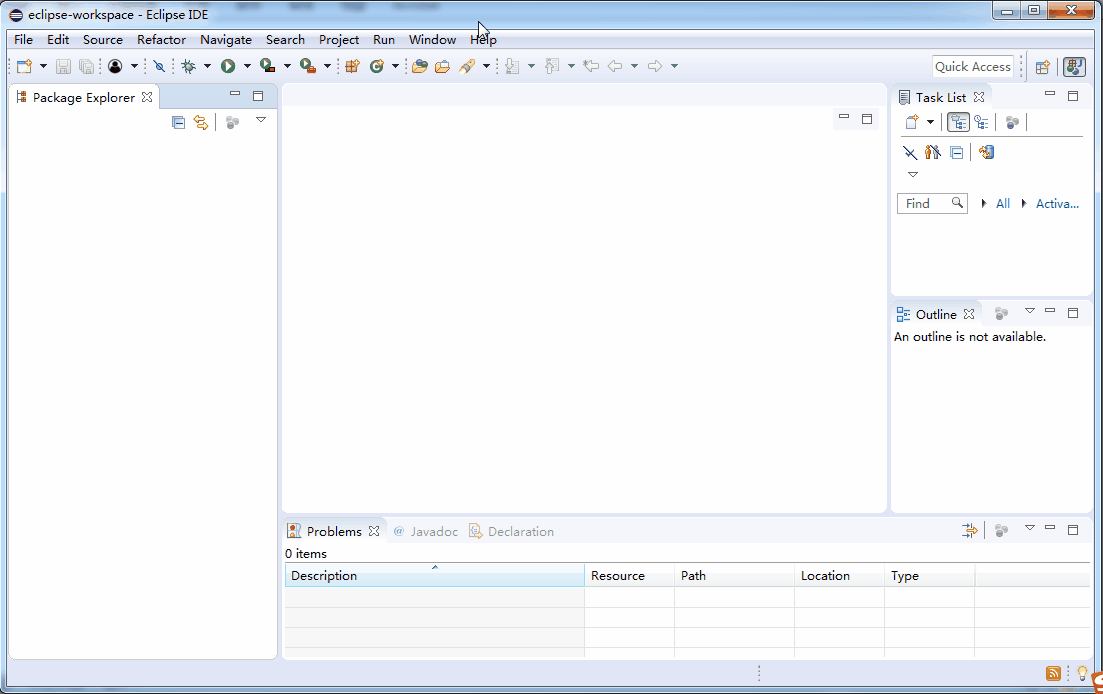Toggle Scheduled view in Task List
This screenshot has width=1103, height=694.
[982, 122]
